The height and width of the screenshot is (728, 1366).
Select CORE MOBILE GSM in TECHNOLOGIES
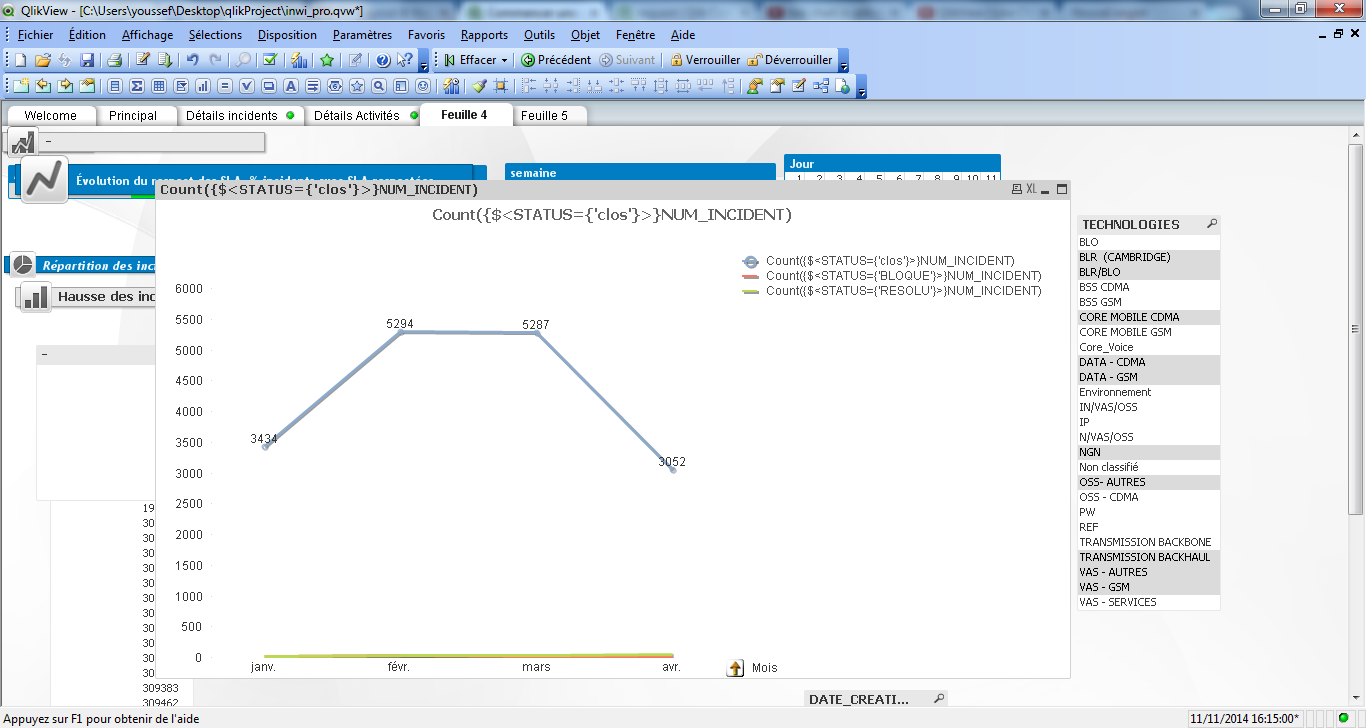point(1149,332)
